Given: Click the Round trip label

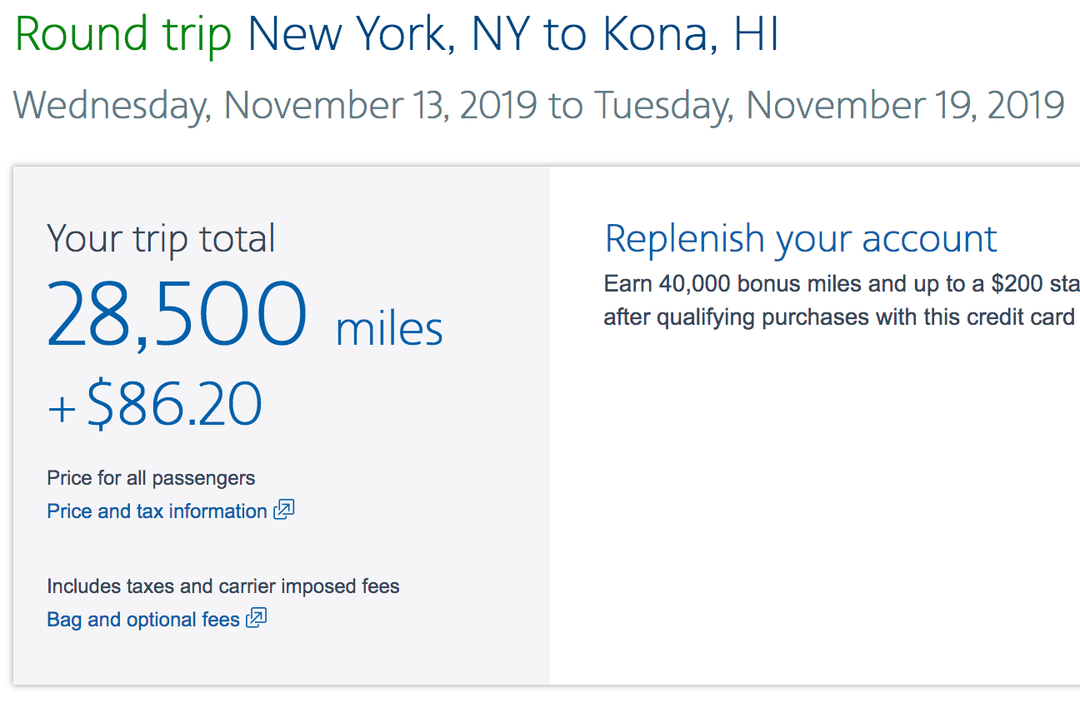Looking at the screenshot, I should tap(122, 33).
